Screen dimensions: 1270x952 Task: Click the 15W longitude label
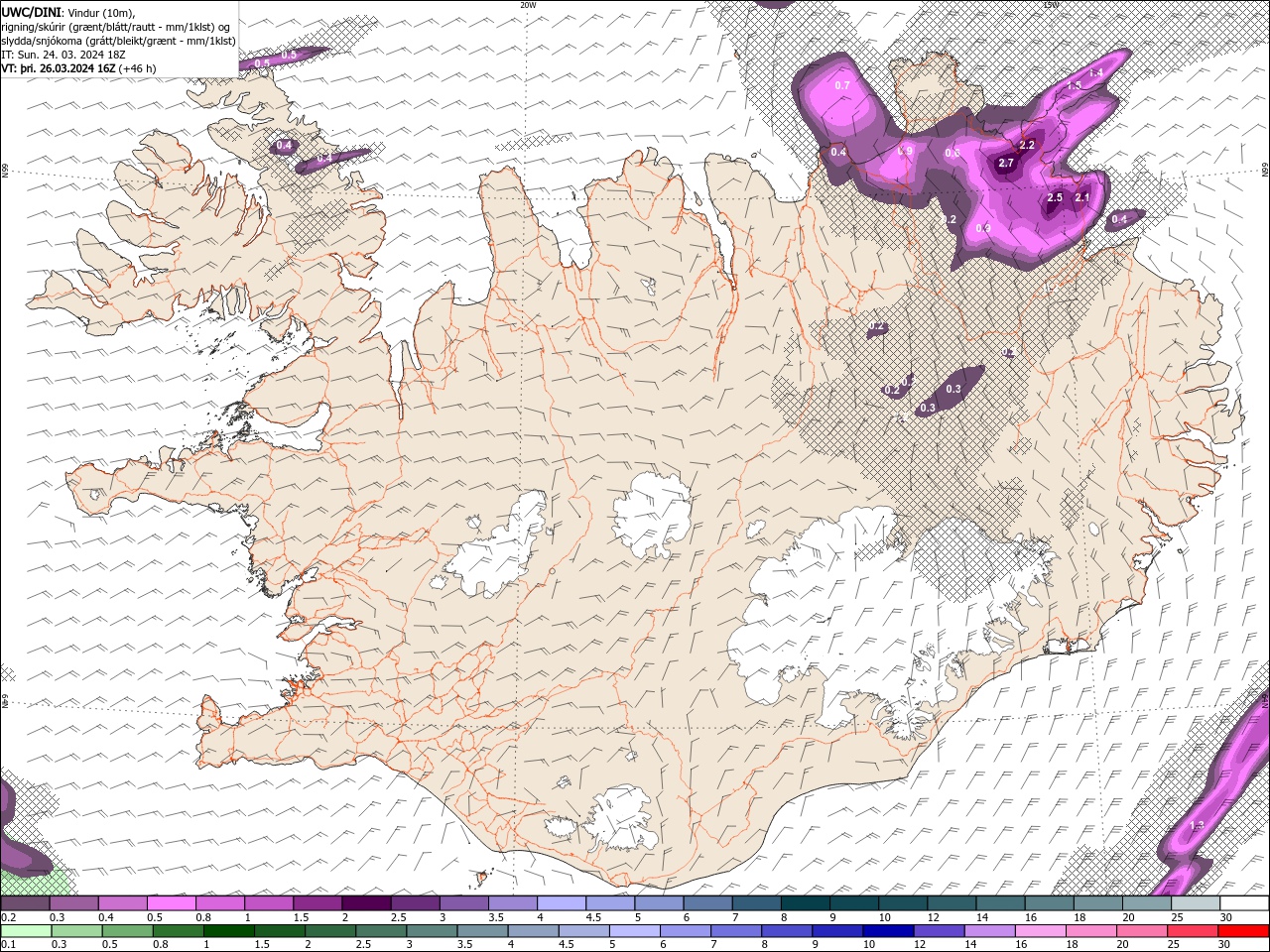tap(1051, 5)
